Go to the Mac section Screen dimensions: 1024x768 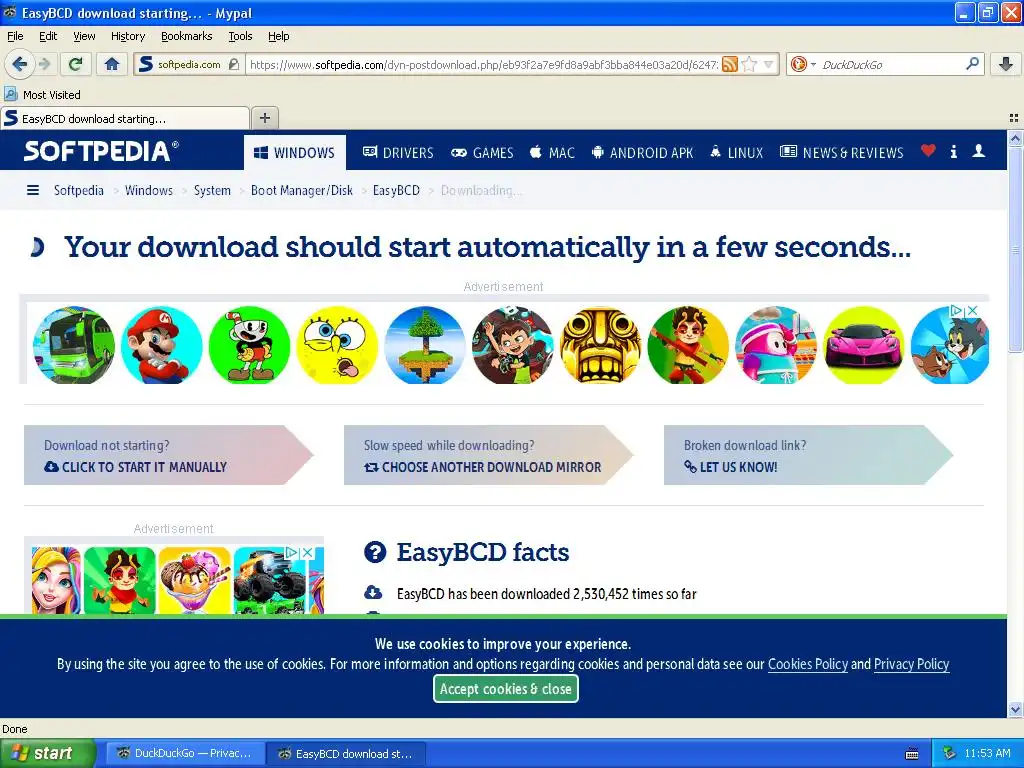point(552,152)
